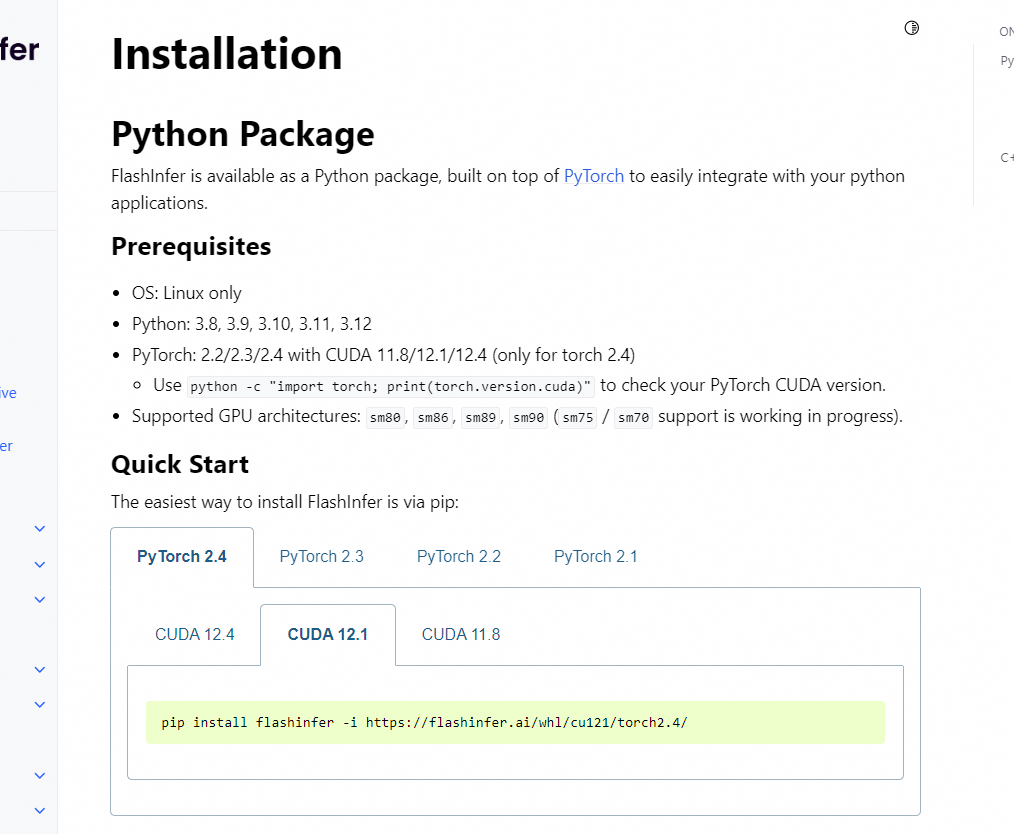Expand the second-to-last sidebar chevron
This screenshot has width=1014, height=834.
(x=40, y=775)
